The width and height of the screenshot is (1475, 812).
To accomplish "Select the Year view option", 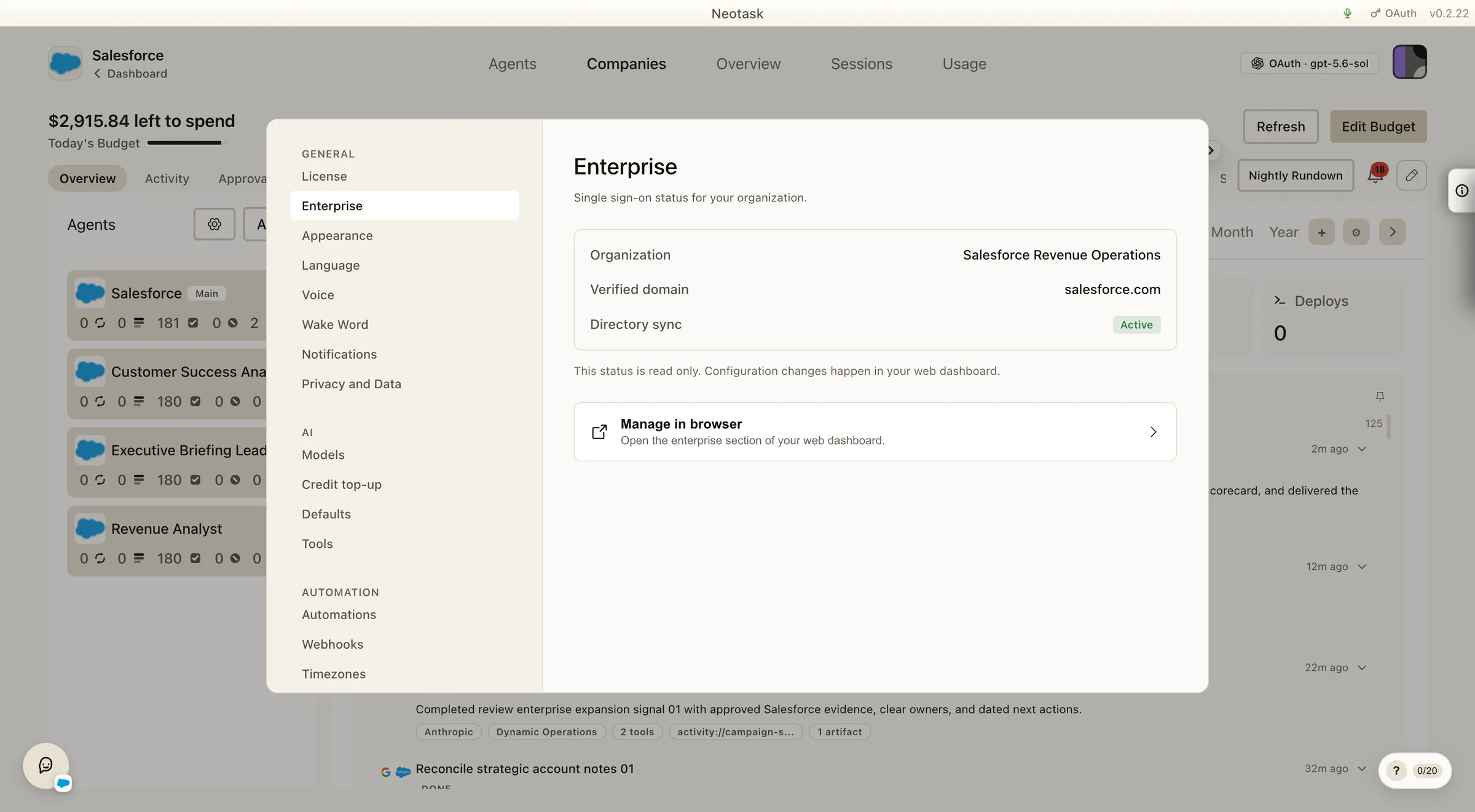I will point(1283,232).
